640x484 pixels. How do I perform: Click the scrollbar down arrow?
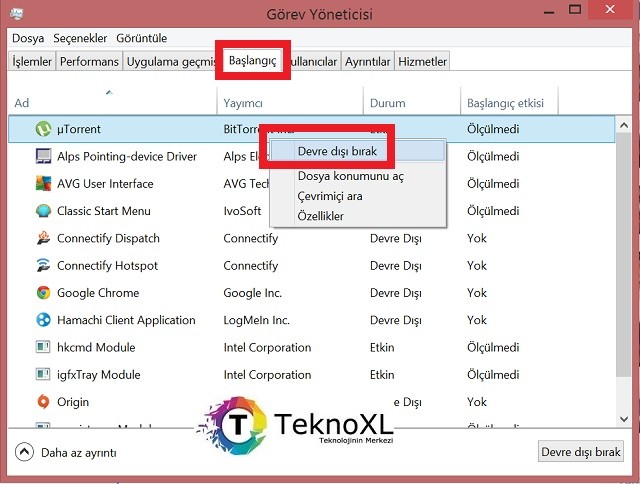(624, 419)
